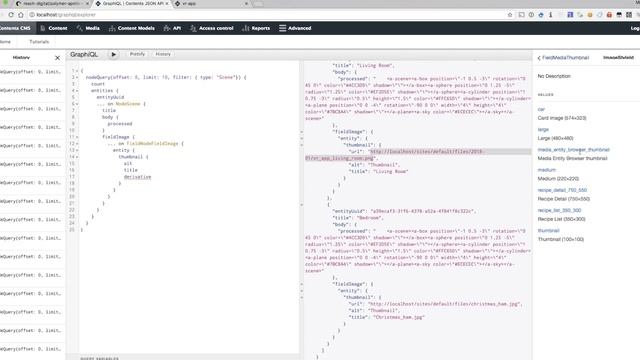This screenshot has height=360, width=640.
Task: Click the Contenta CMS logo link
Action: pyautogui.click(x=15, y=28)
